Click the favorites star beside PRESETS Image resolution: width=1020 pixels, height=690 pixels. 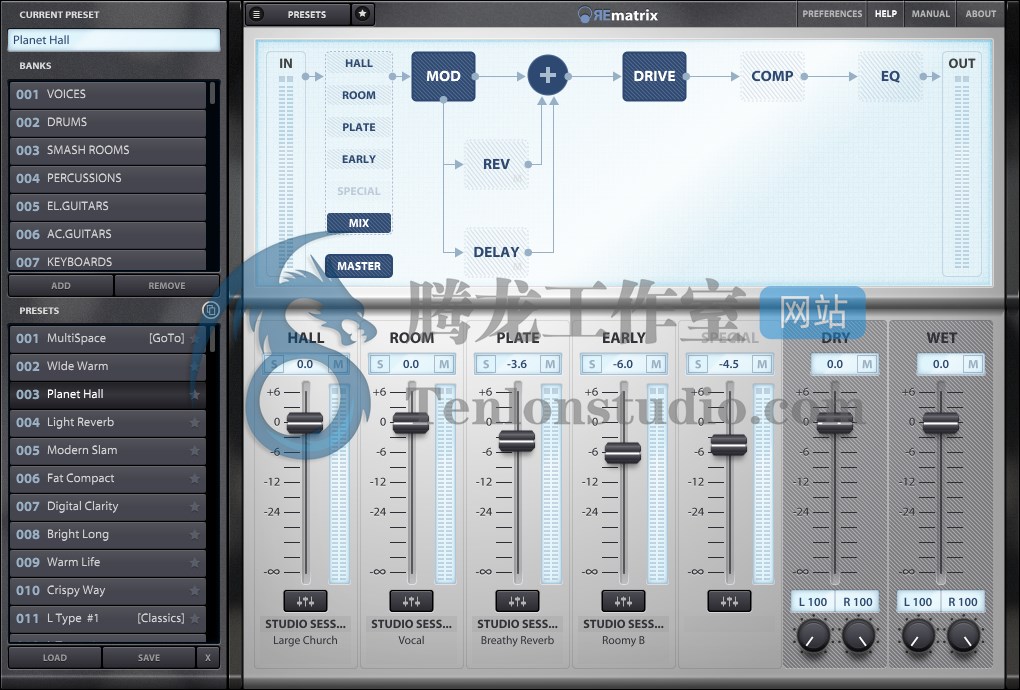tap(362, 14)
